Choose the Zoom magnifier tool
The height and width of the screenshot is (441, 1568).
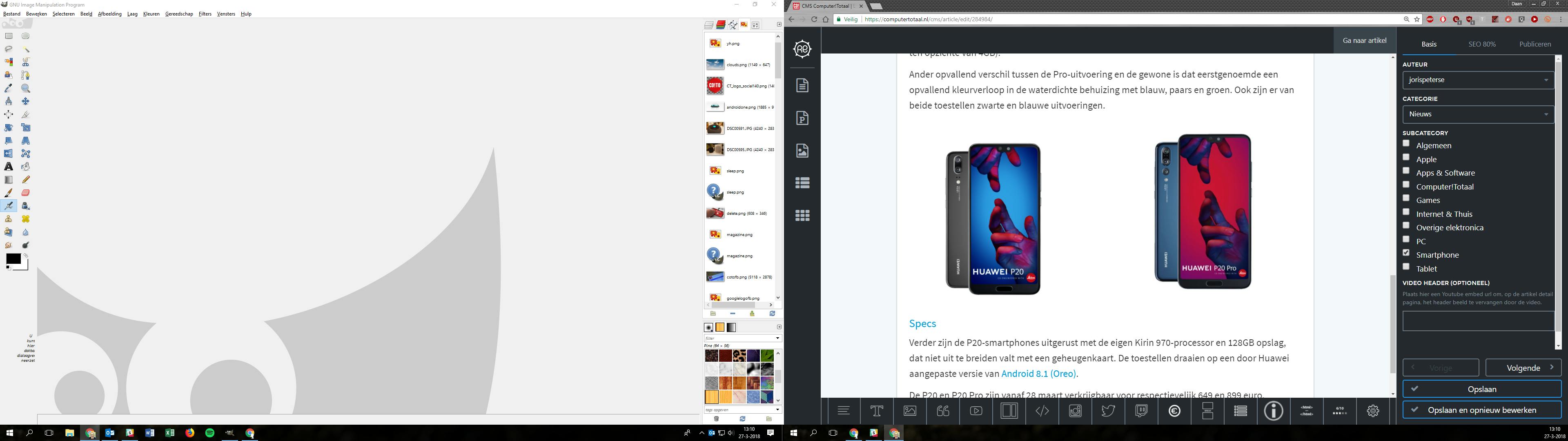(26, 88)
